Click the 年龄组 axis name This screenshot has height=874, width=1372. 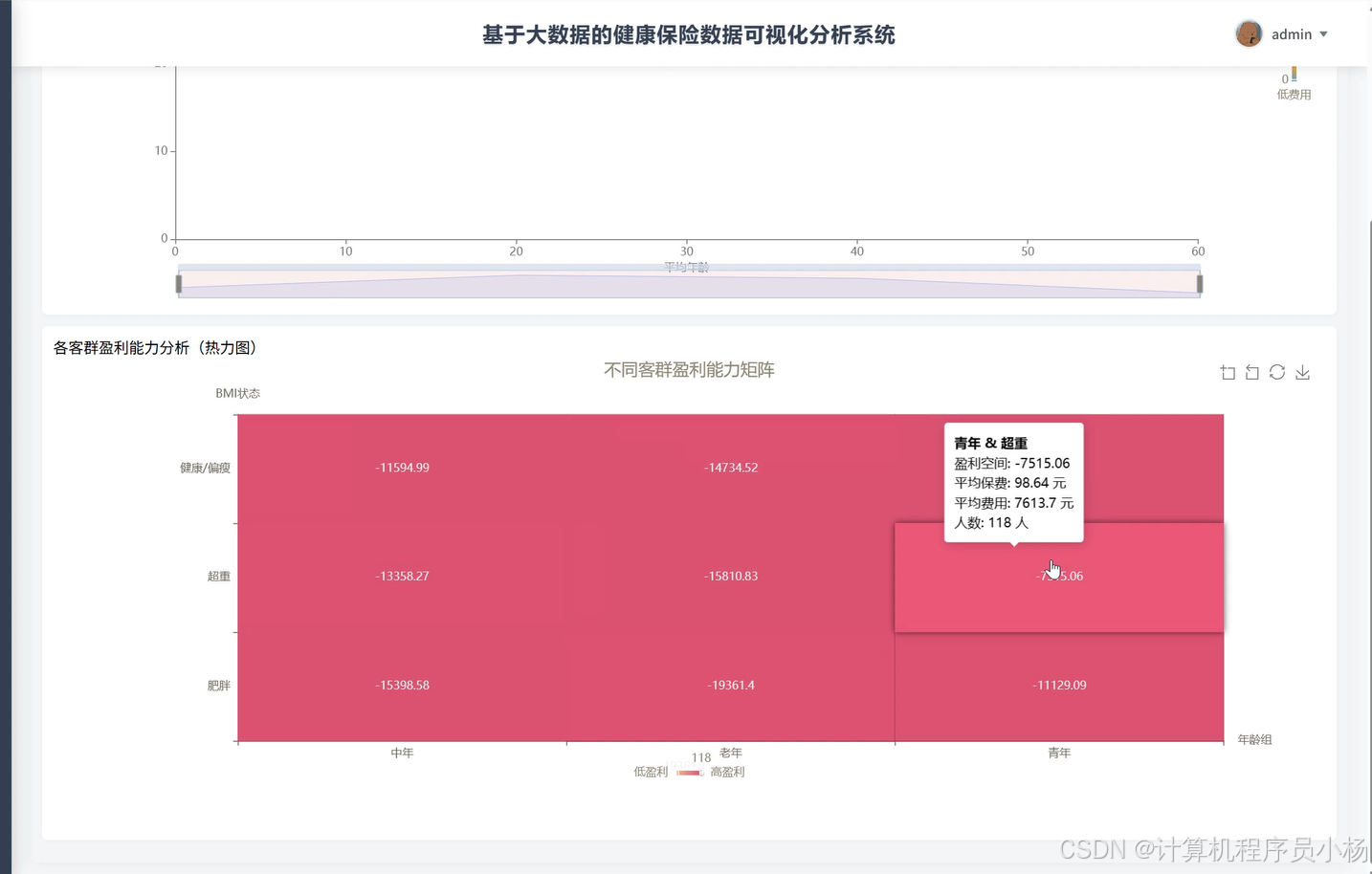(1254, 739)
